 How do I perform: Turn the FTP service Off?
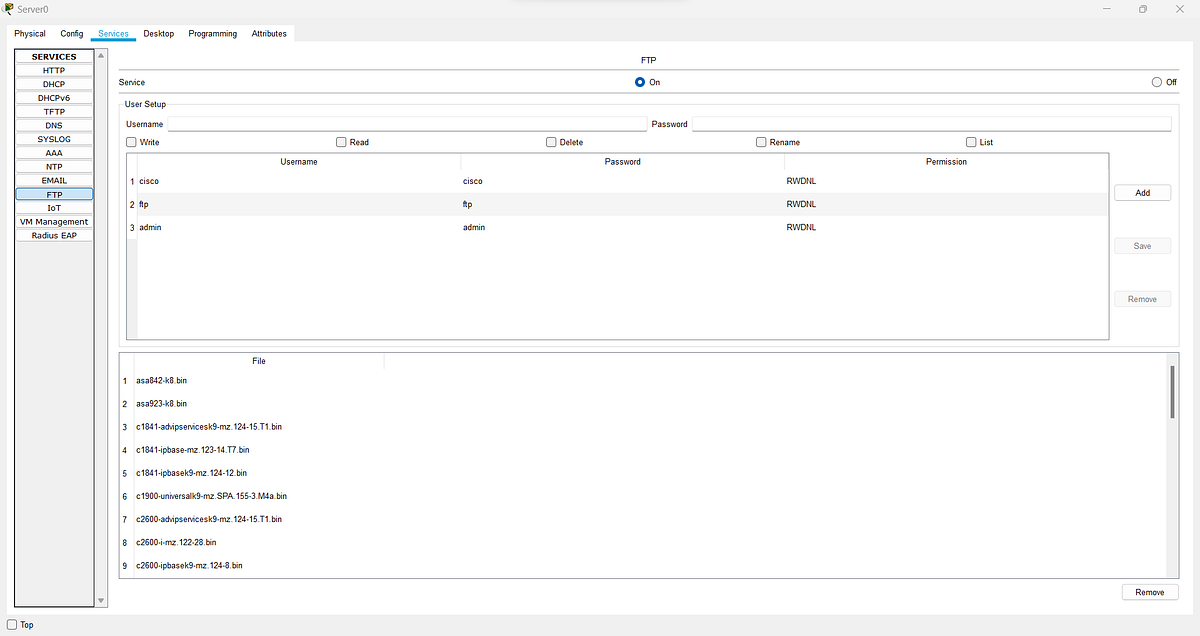coord(1157,82)
